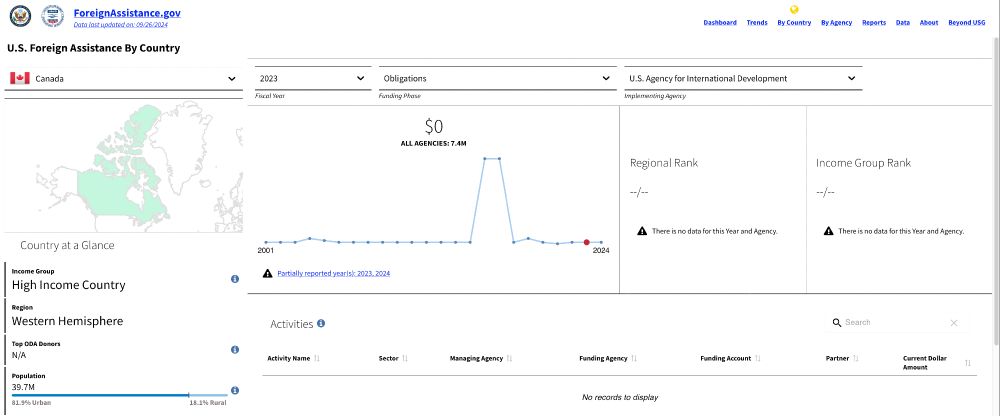1000x416 pixels.
Task: Click the red 2023 data point on chart
Action: [x=587, y=242]
